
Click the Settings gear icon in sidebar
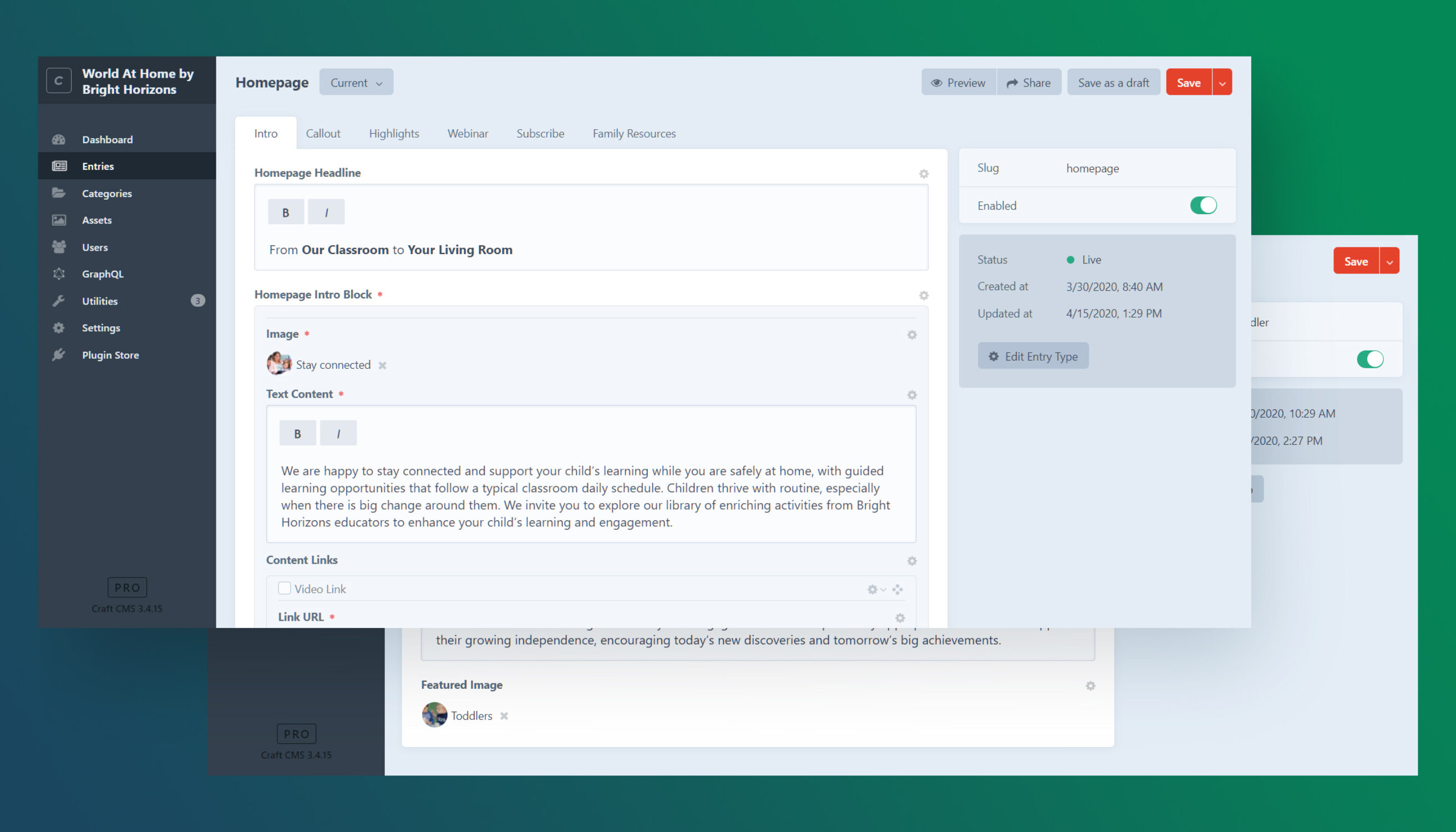click(59, 328)
